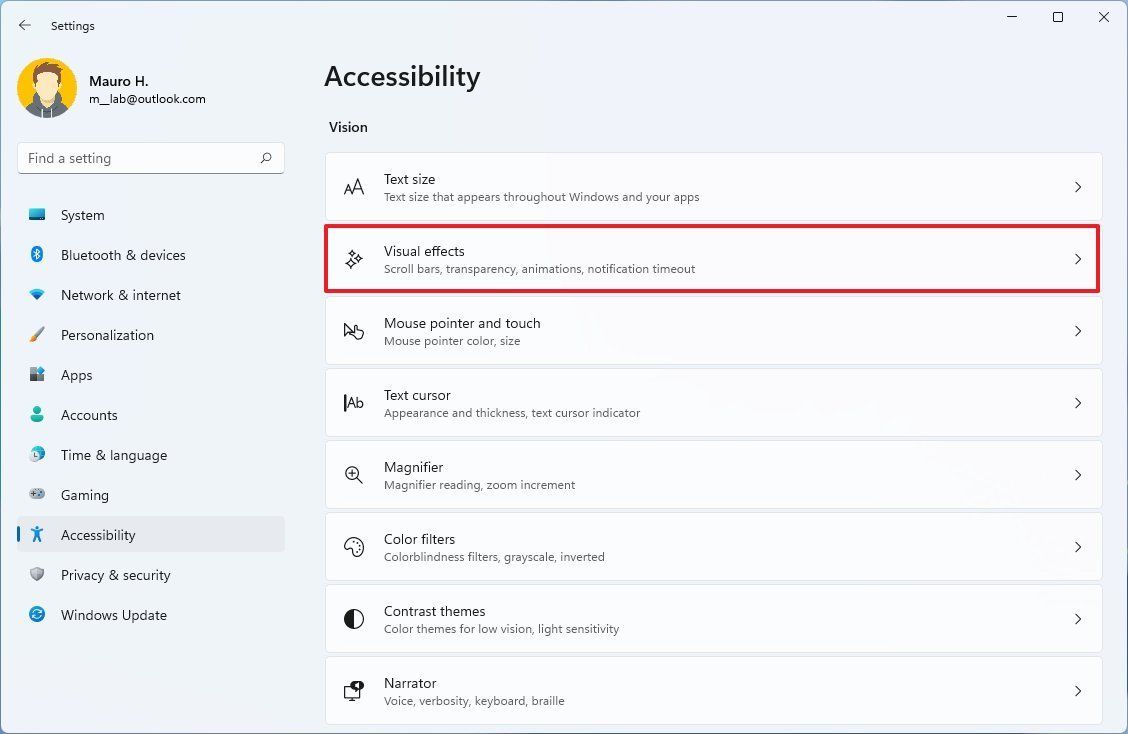Click the Gaming controller icon in sidebar

(x=37, y=495)
